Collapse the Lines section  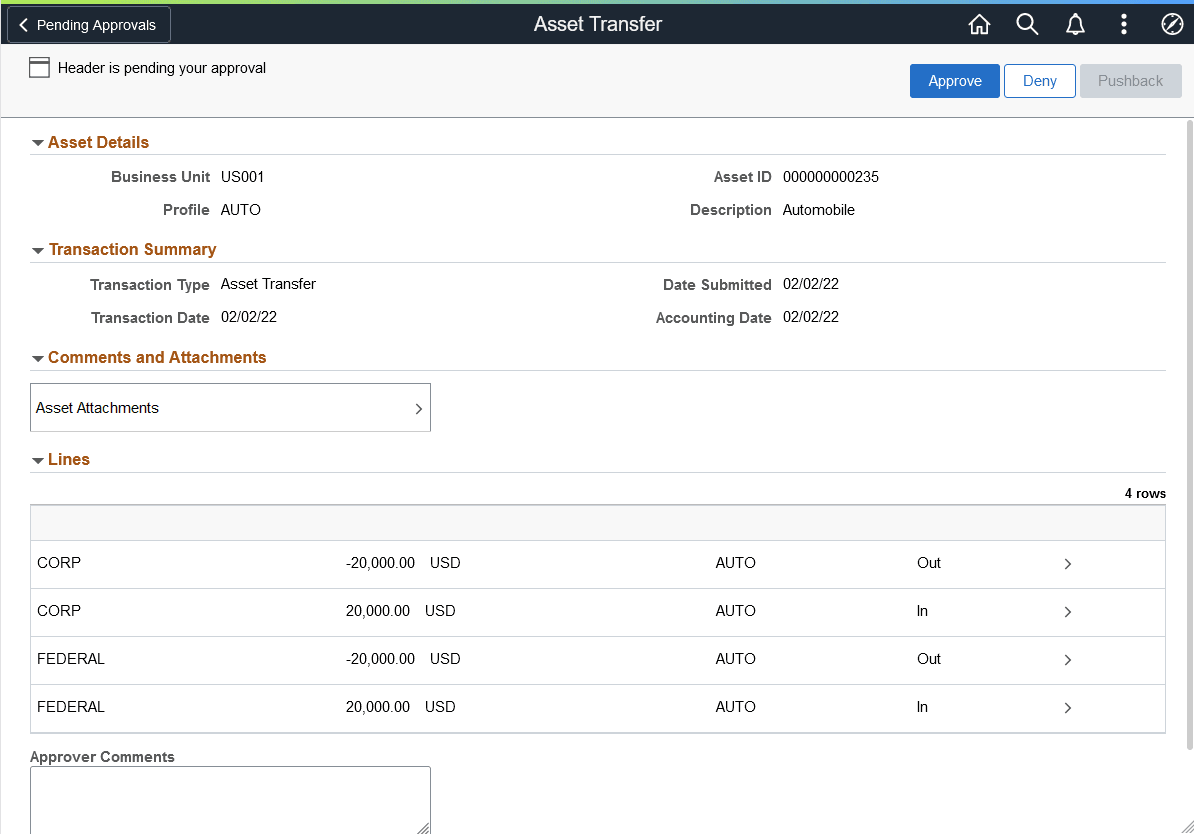[x=38, y=459]
